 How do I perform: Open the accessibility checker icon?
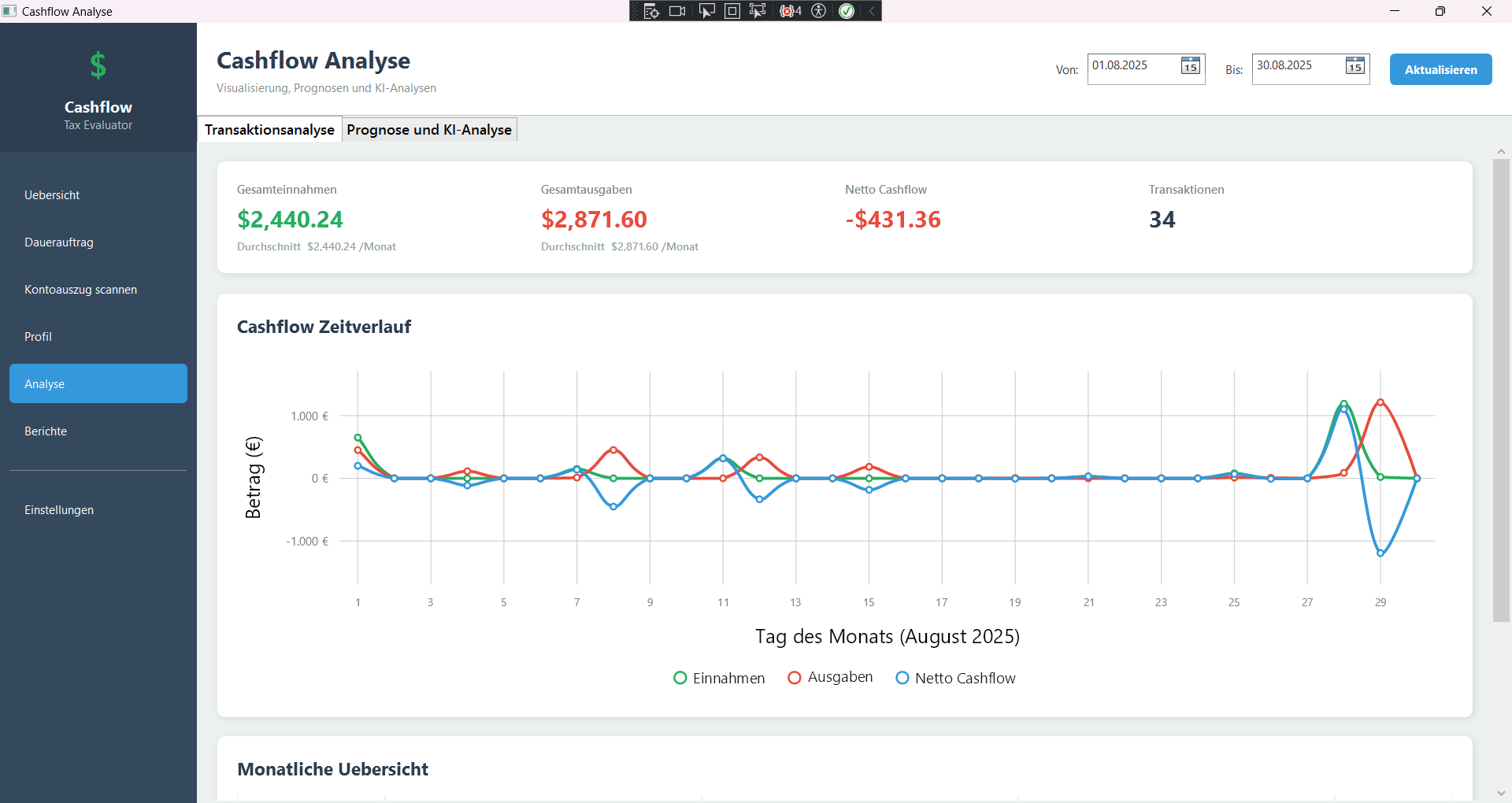click(x=819, y=11)
